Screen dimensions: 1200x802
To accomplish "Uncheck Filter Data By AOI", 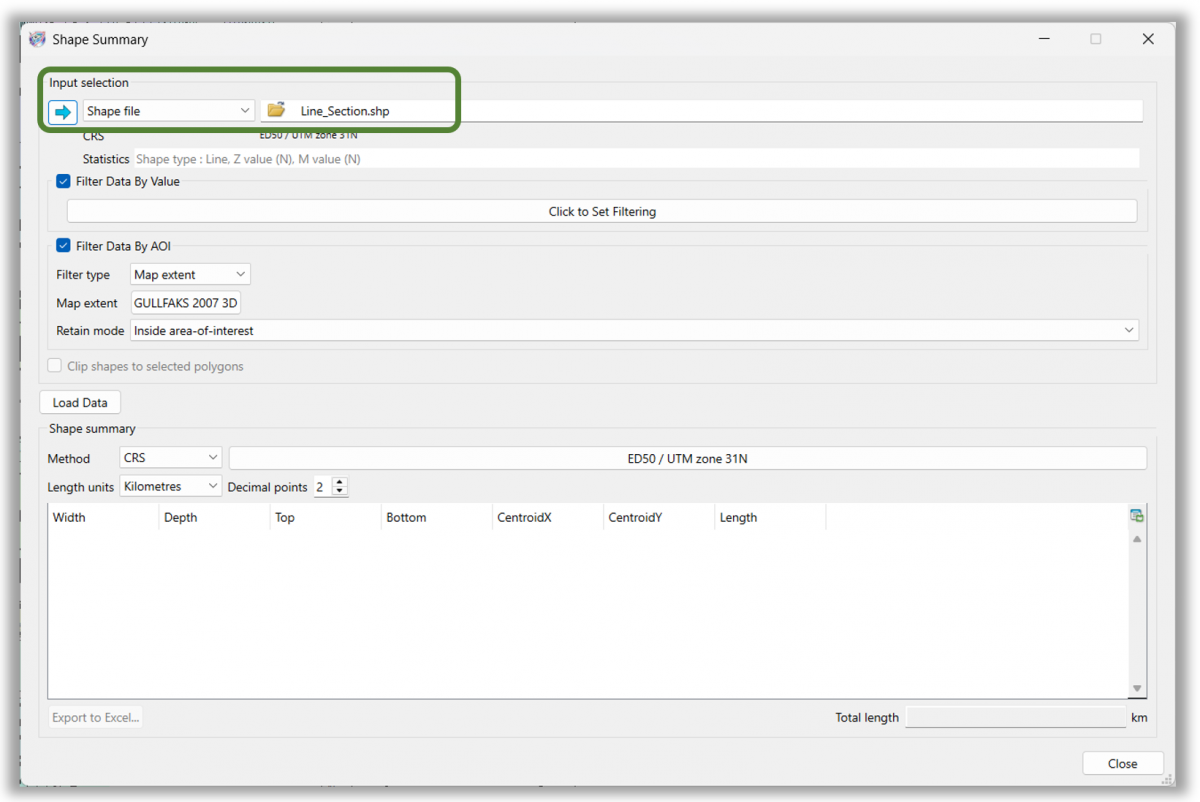I will coord(62,245).
